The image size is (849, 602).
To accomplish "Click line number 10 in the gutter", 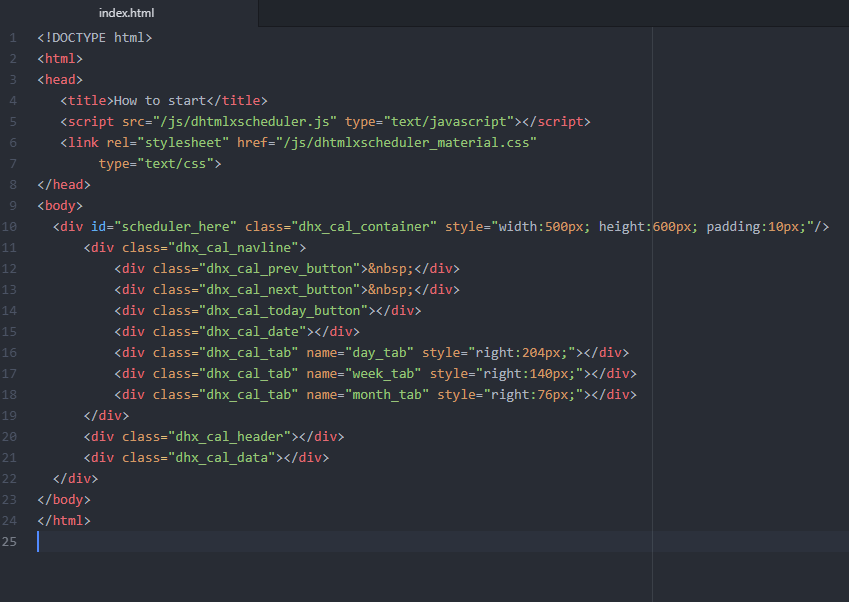I will point(9,226).
